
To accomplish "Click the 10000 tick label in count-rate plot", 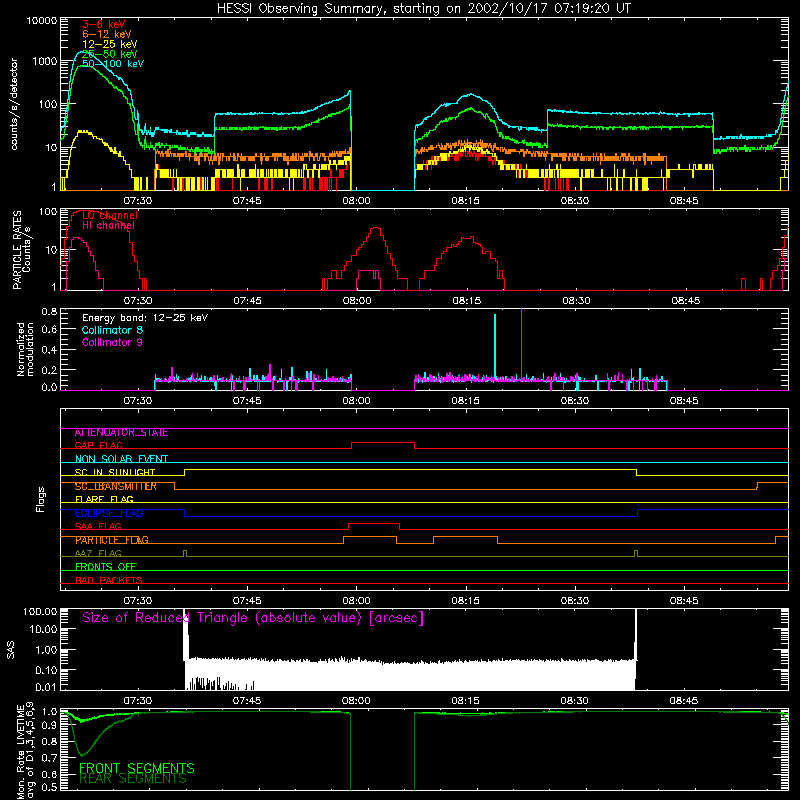I will pyautogui.click(x=41, y=21).
